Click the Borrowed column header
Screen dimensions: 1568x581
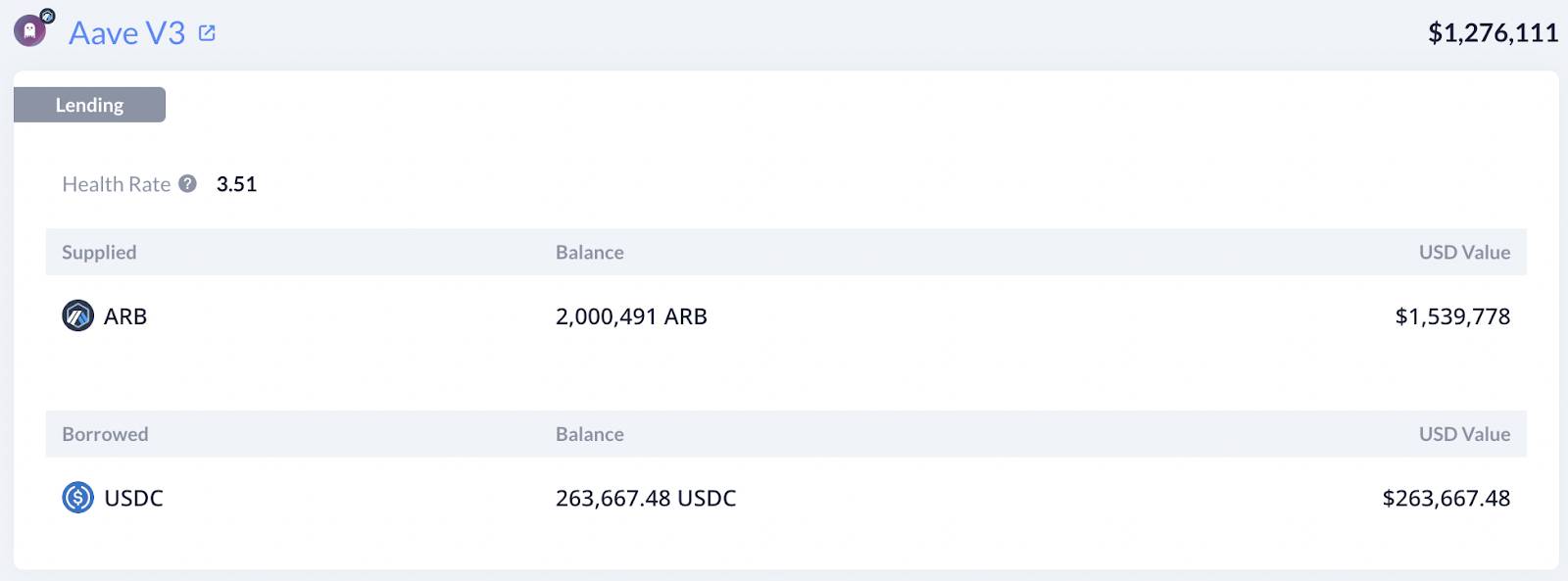[105, 434]
